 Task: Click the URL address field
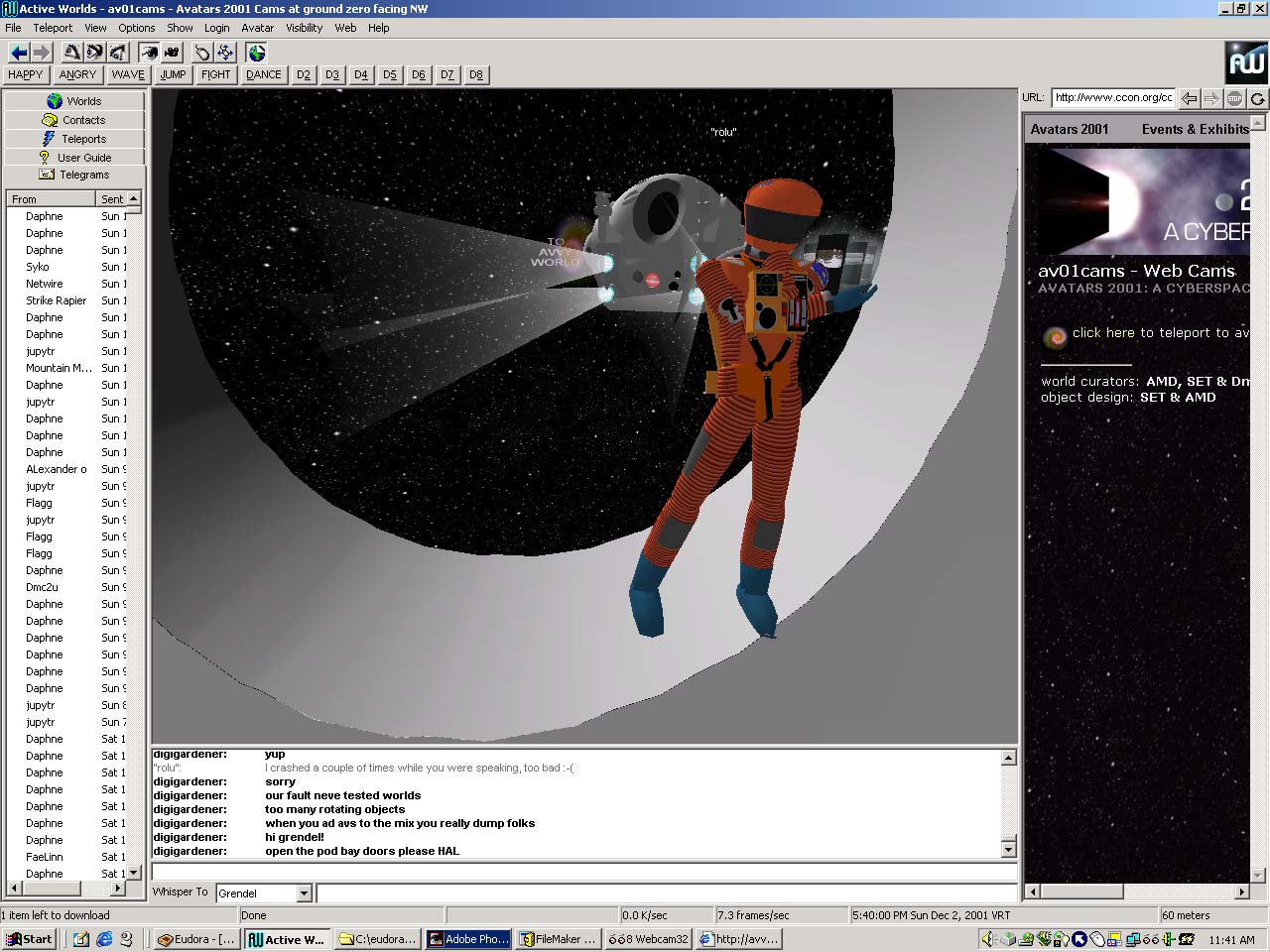(1113, 97)
